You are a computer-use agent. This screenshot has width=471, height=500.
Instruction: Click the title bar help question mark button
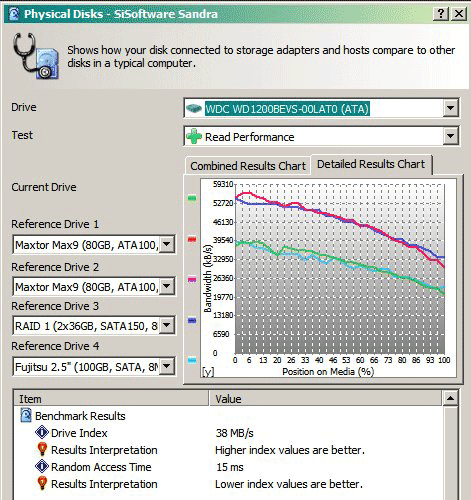(441, 14)
